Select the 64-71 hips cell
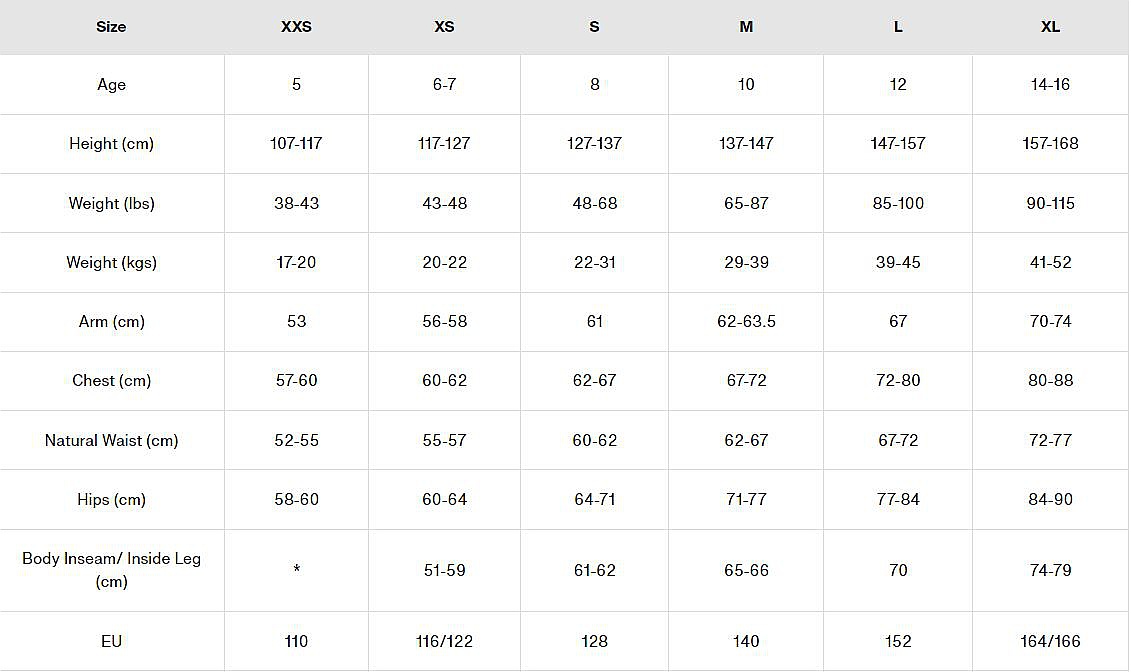The height and width of the screenshot is (672, 1131). pos(594,500)
